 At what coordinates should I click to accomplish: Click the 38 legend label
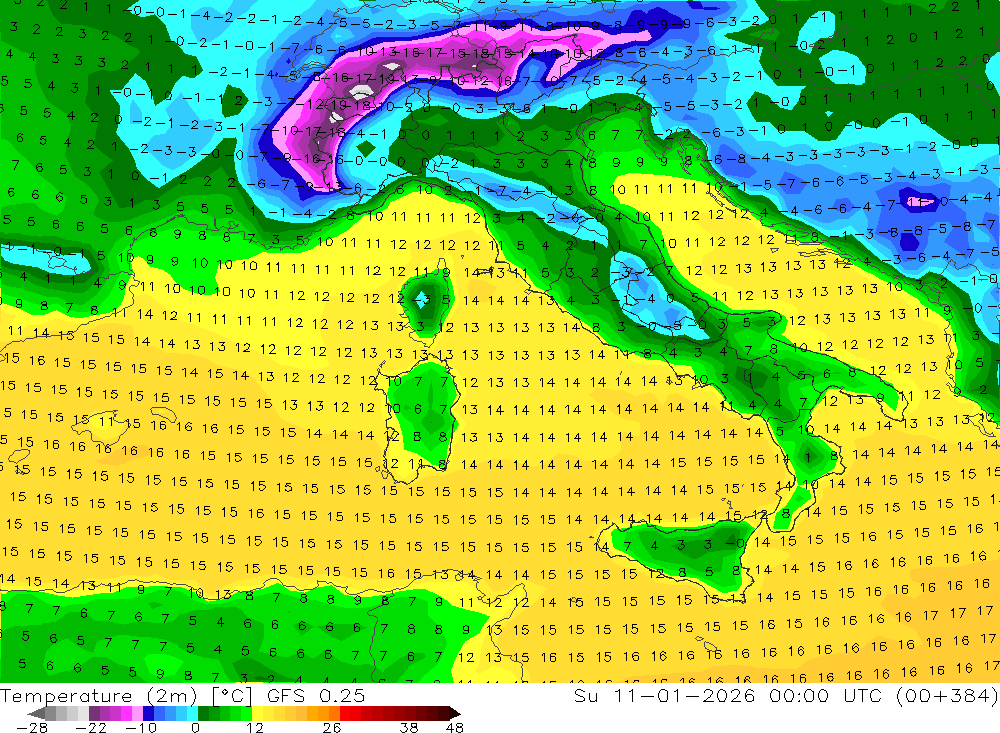(409, 727)
